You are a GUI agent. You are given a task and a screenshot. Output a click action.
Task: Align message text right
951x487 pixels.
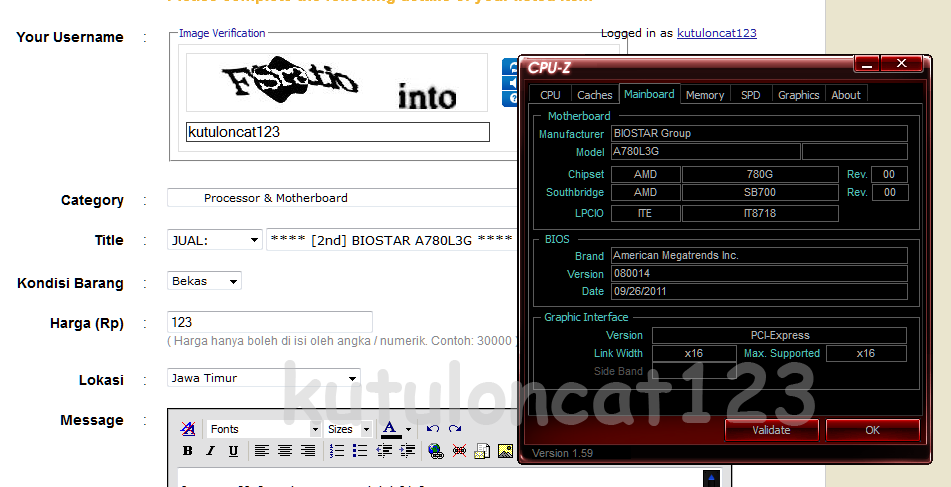pos(308,451)
